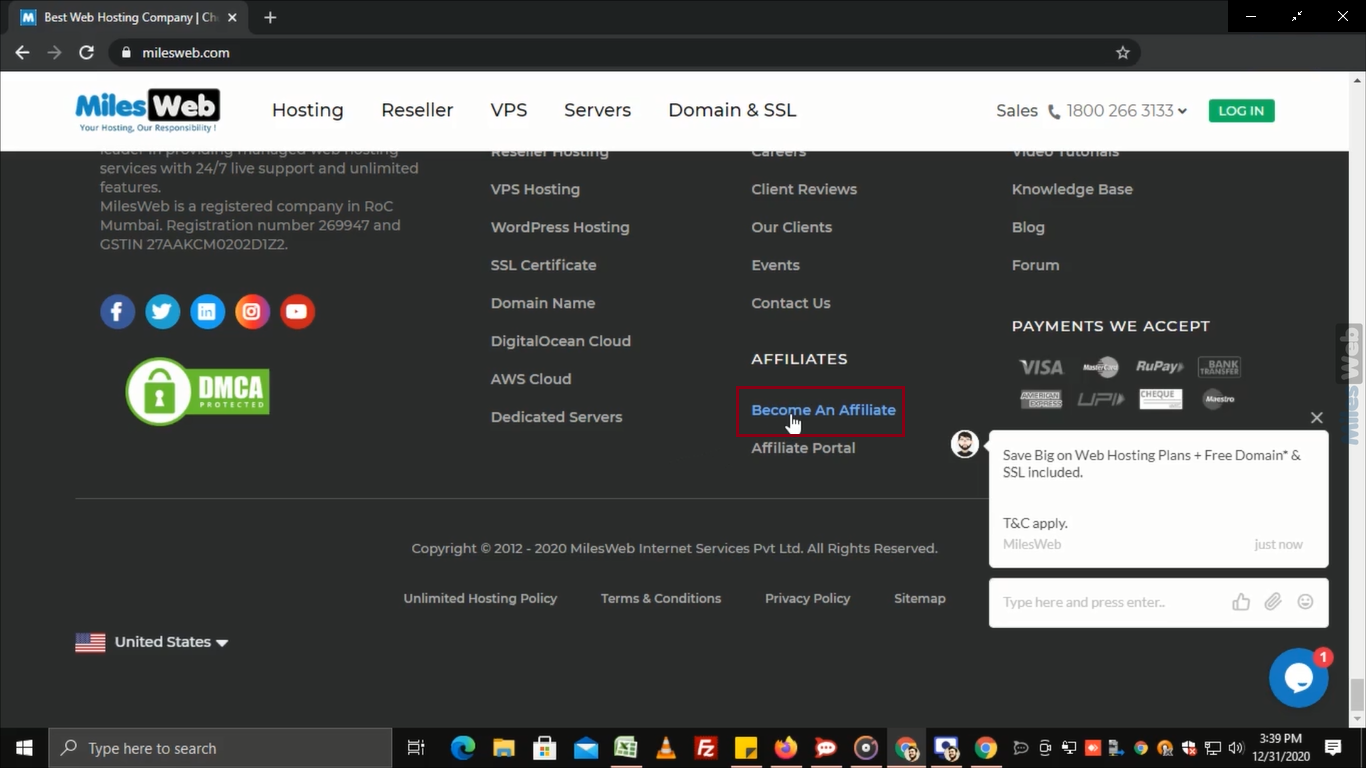The width and height of the screenshot is (1366, 768).
Task: Close the chat popup message
Action: 1316,417
